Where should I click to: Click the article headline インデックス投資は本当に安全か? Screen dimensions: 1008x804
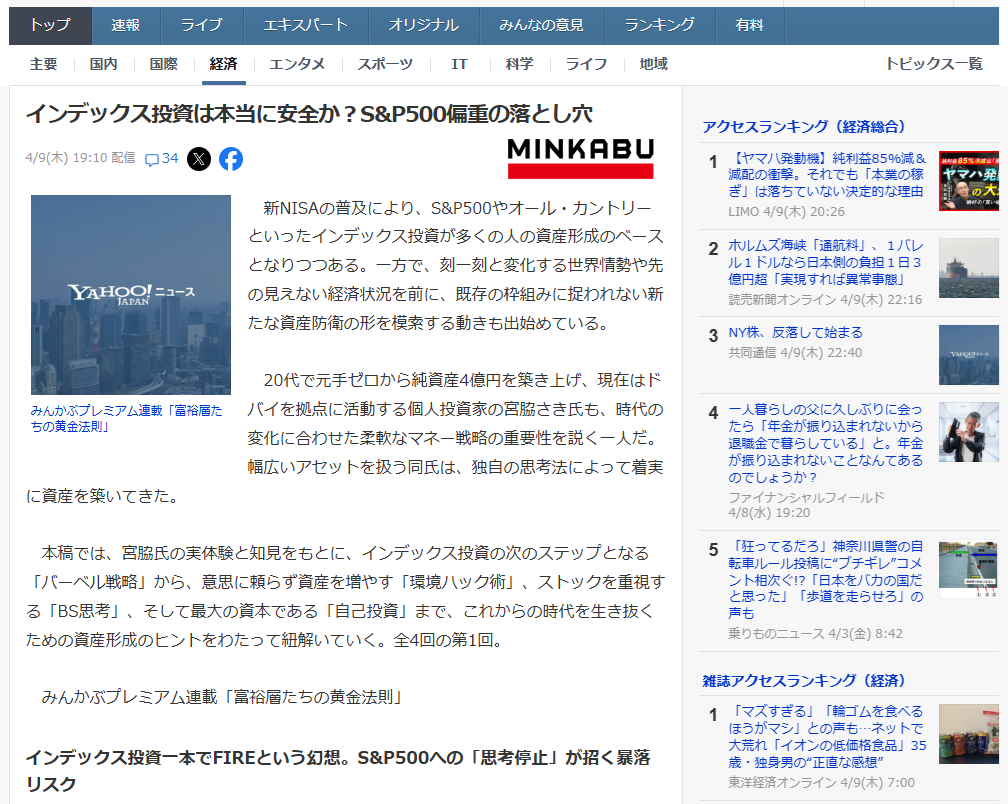[309, 114]
